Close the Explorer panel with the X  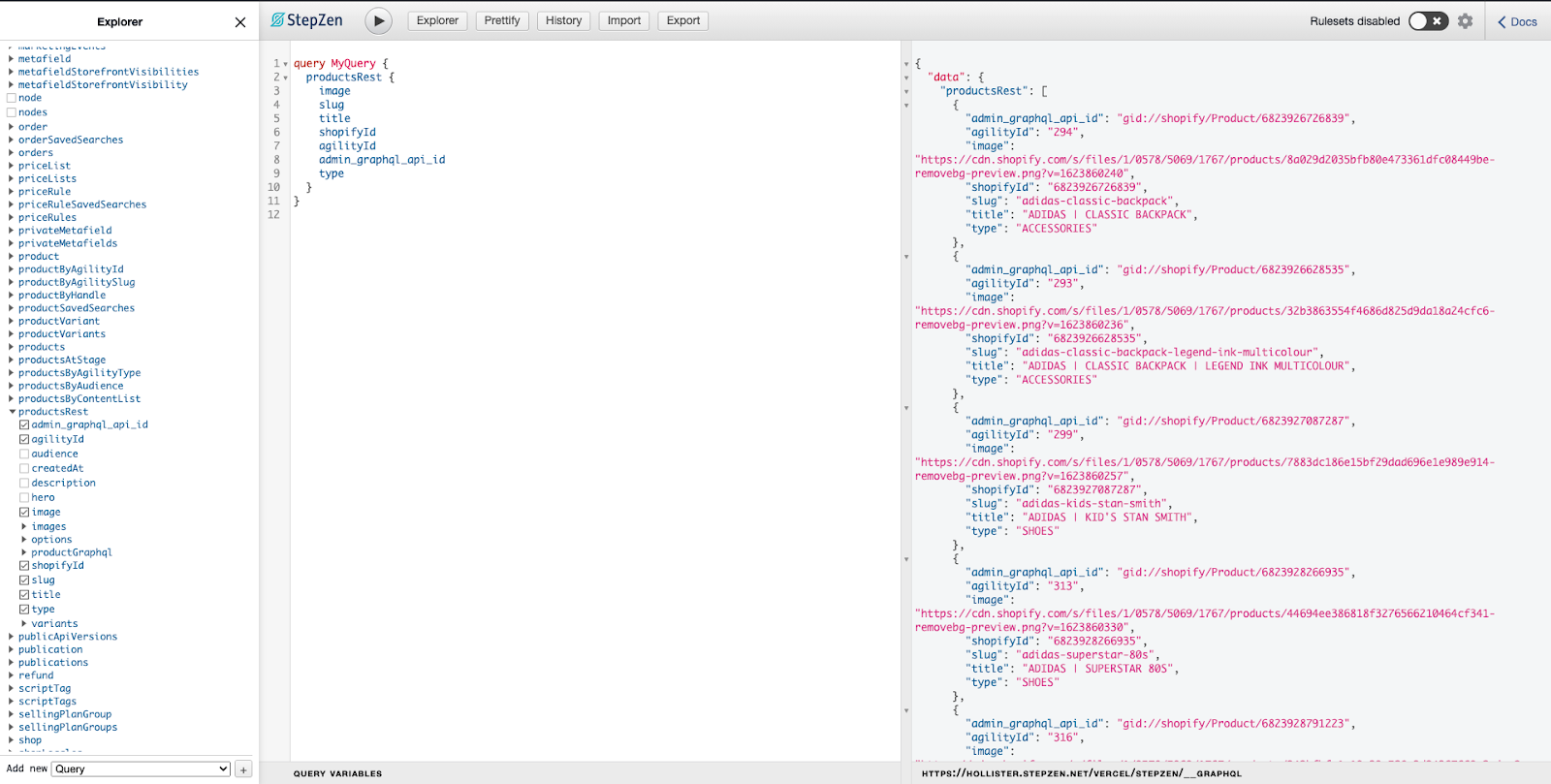(240, 21)
